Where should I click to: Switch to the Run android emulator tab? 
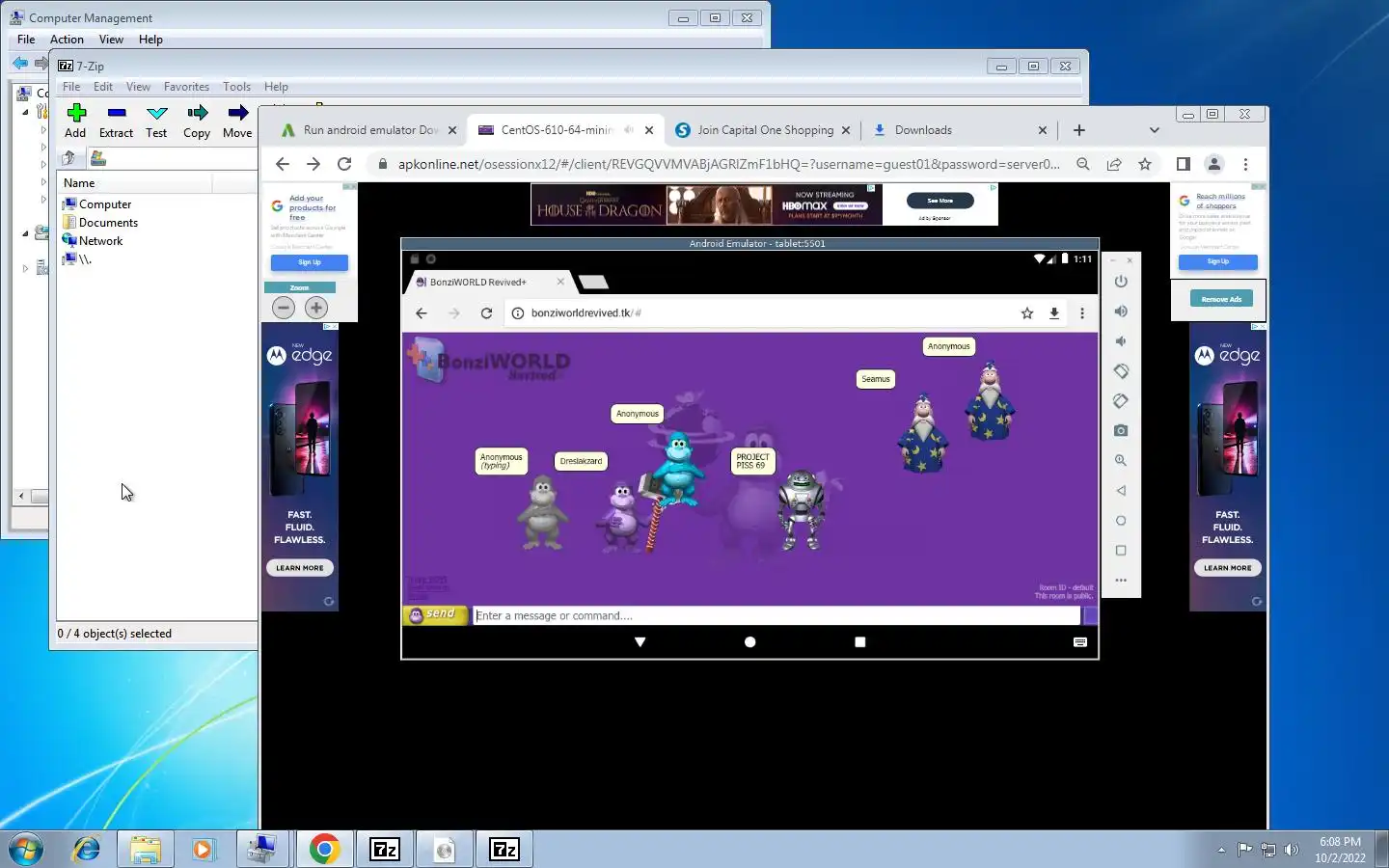click(368, 130)
